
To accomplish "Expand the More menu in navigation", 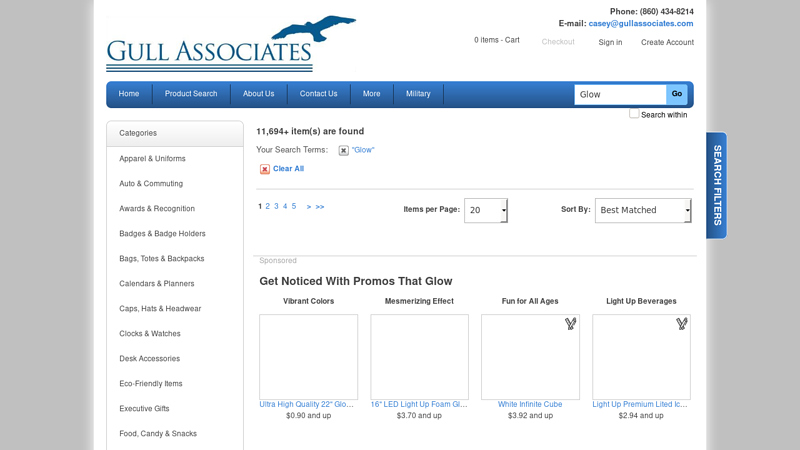I will [371, 94].
